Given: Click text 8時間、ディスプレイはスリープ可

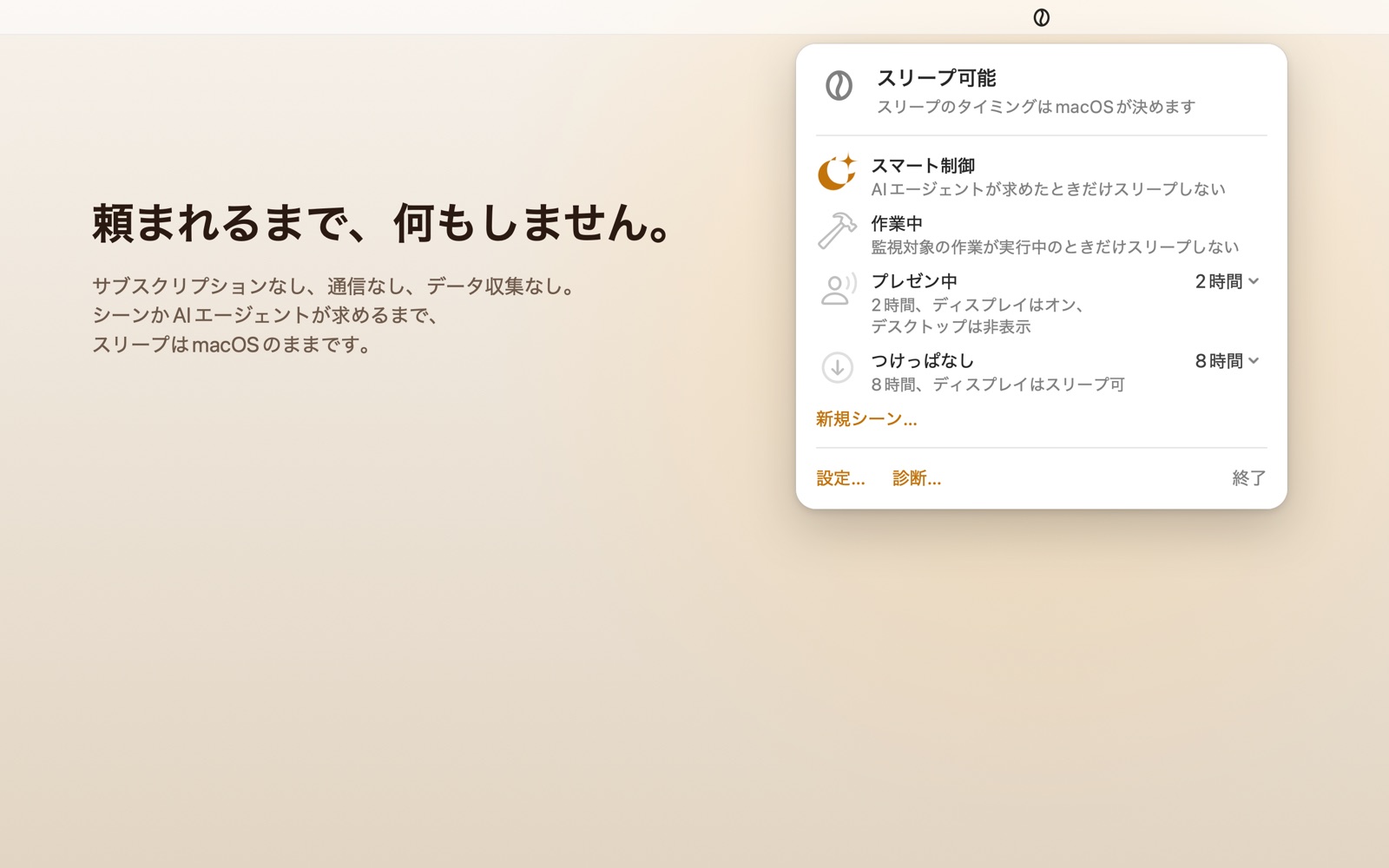Looking at the screenshot, I should tap(998, 385).
